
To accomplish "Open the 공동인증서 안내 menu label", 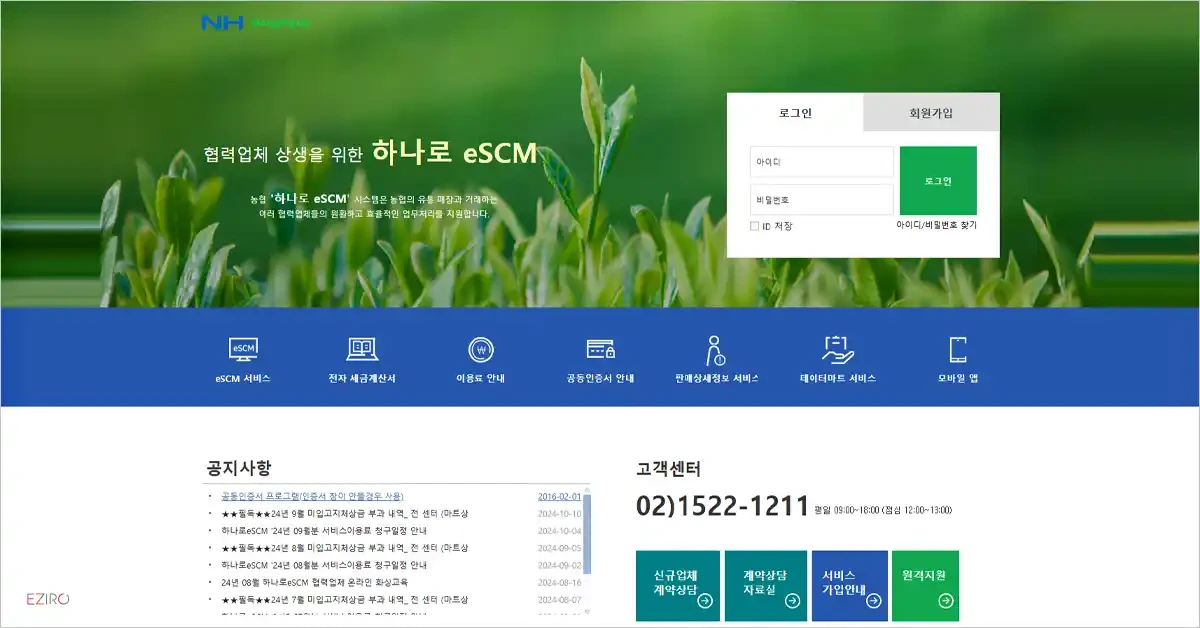I will click(x=600, y=379).
